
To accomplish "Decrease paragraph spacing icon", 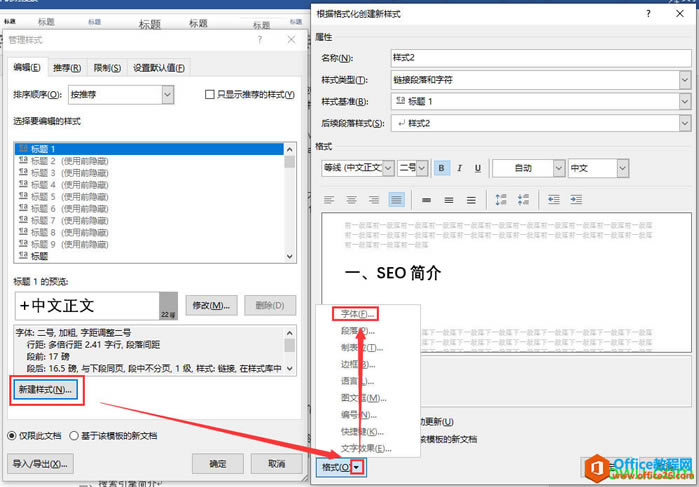I will (x=523, y=200).
